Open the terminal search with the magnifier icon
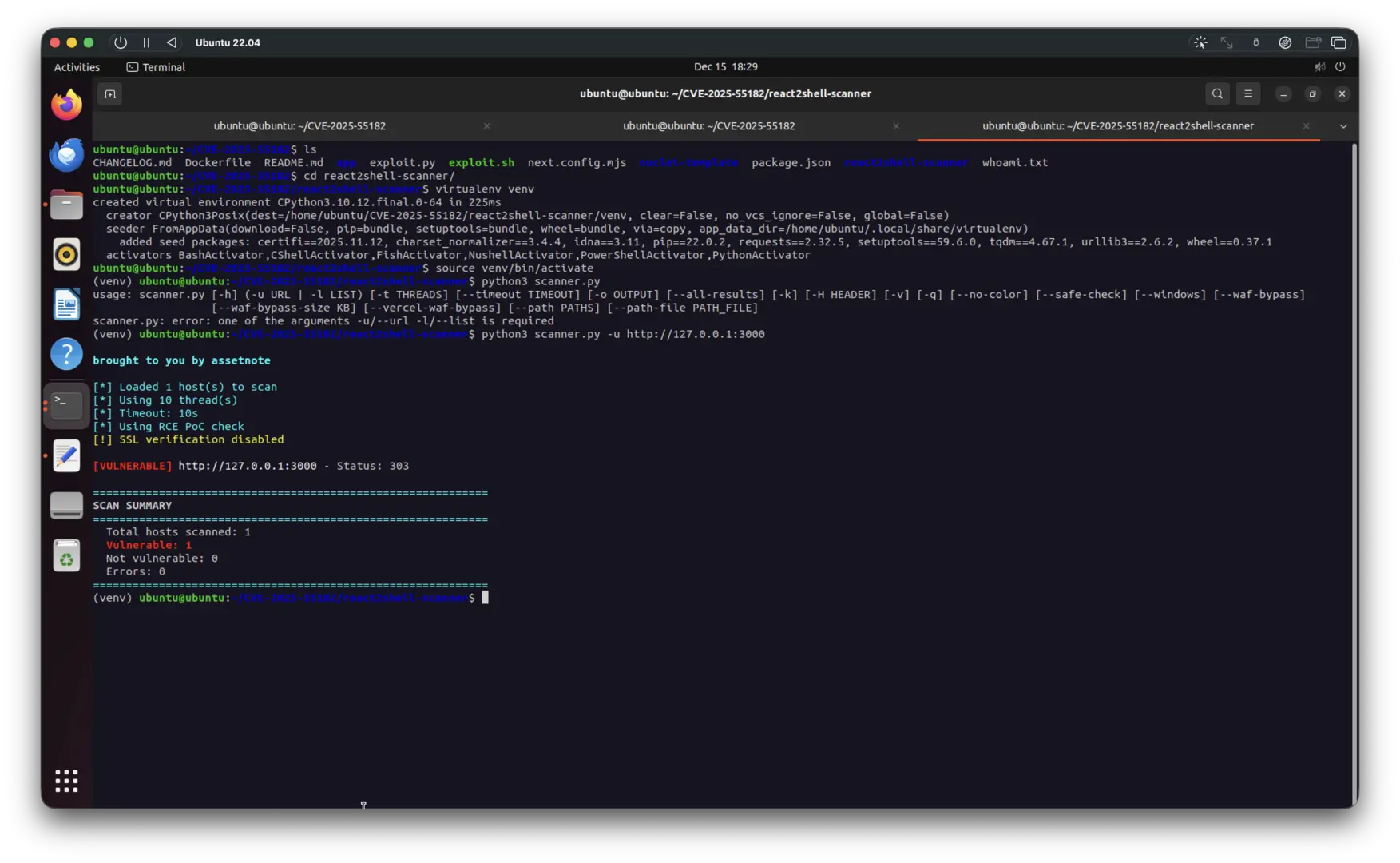 1216,93
